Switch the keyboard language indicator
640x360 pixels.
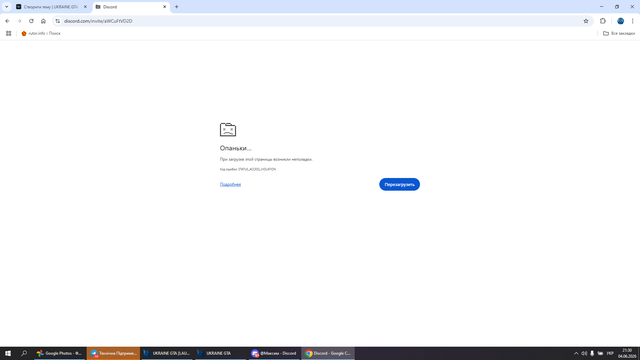click(x=610, y=353)
